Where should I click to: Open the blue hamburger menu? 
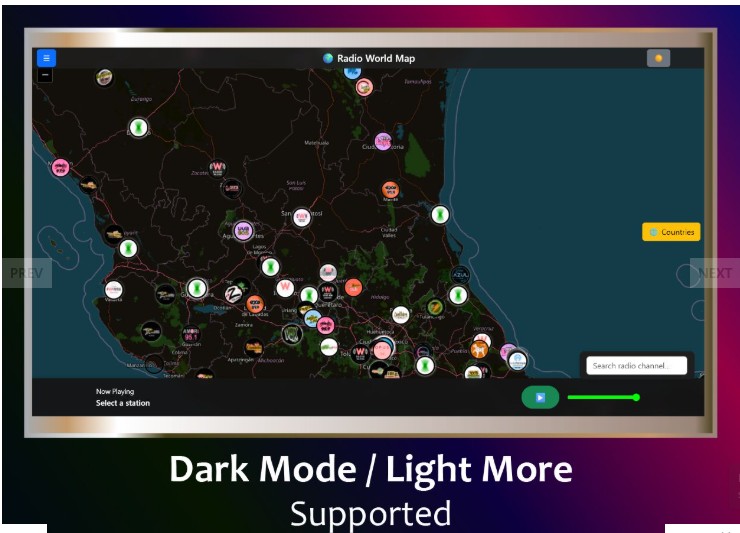pos(46,58)
